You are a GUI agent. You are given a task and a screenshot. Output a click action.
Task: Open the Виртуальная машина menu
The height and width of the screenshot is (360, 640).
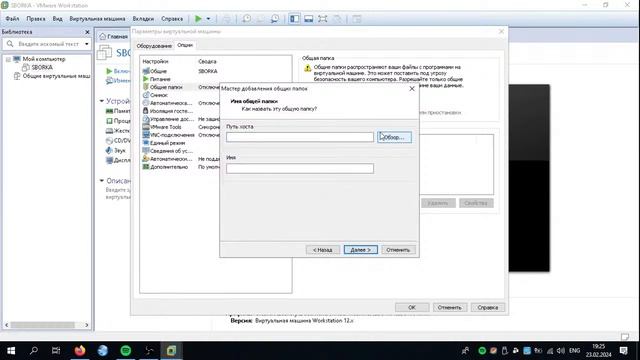click(x=97, y=19)
